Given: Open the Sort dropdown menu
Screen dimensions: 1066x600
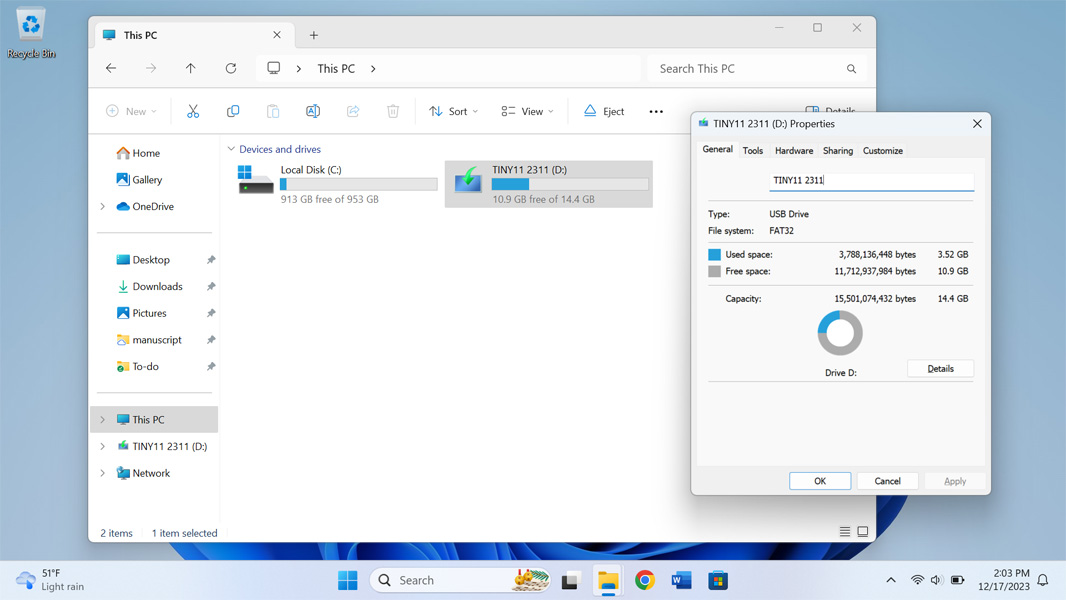Looking at the screenshot, I should [454, 111].
